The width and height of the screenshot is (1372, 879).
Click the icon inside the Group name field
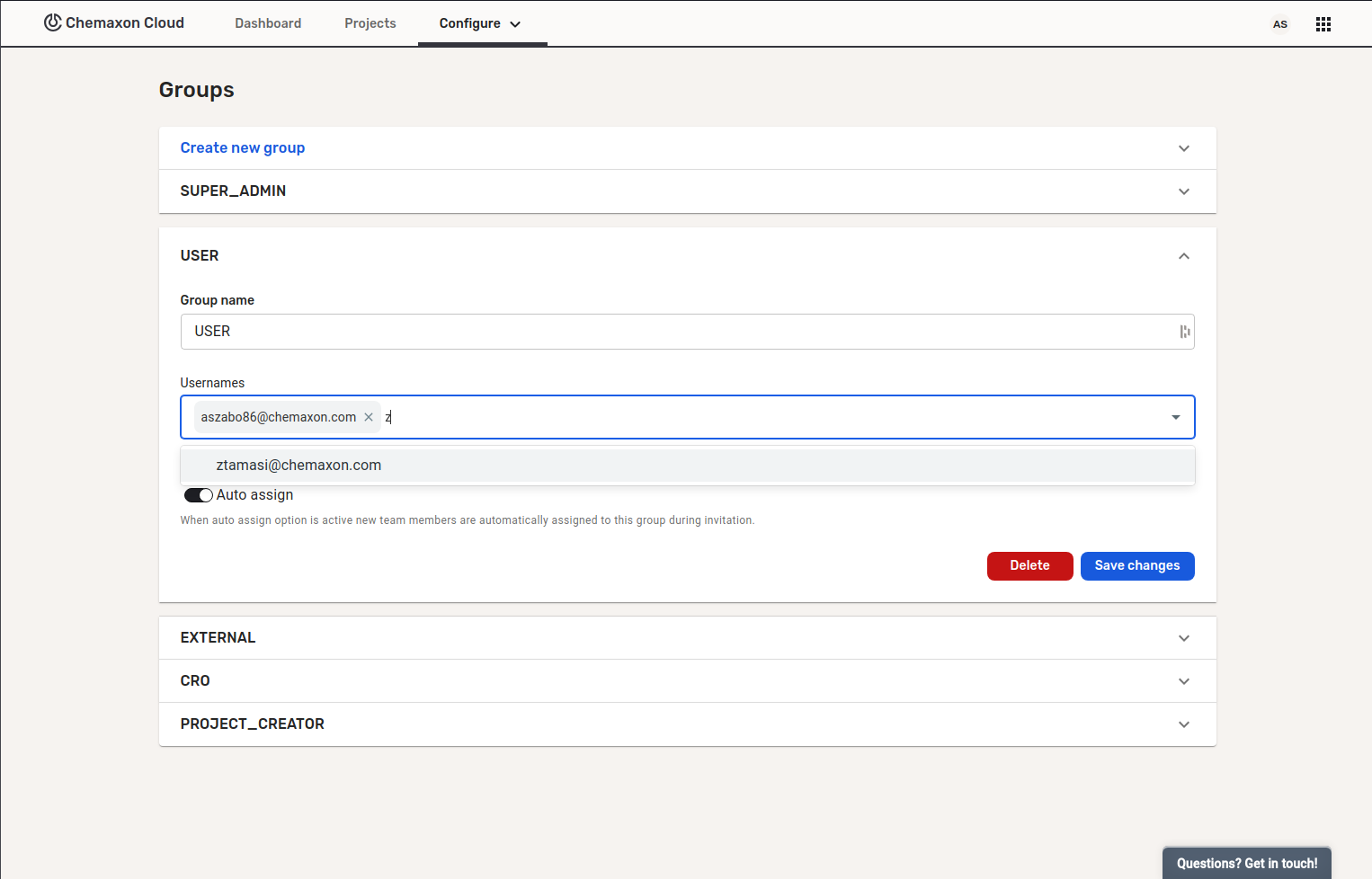(x=1184, y=332)
